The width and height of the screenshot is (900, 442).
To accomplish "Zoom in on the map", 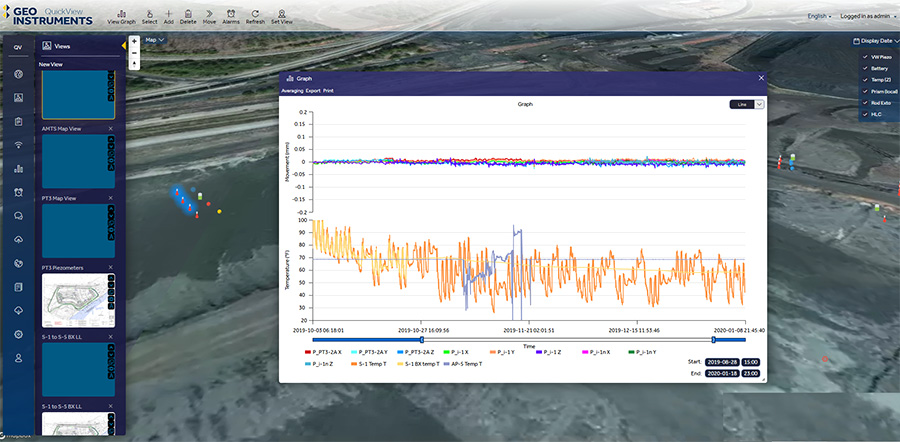I will (x=134, y=41).
